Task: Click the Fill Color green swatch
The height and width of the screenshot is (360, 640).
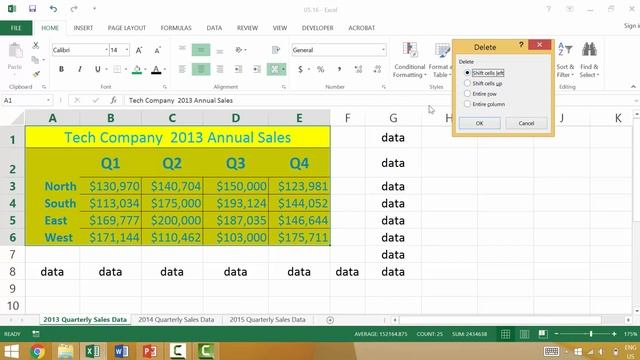Action: tap(137, 69)
